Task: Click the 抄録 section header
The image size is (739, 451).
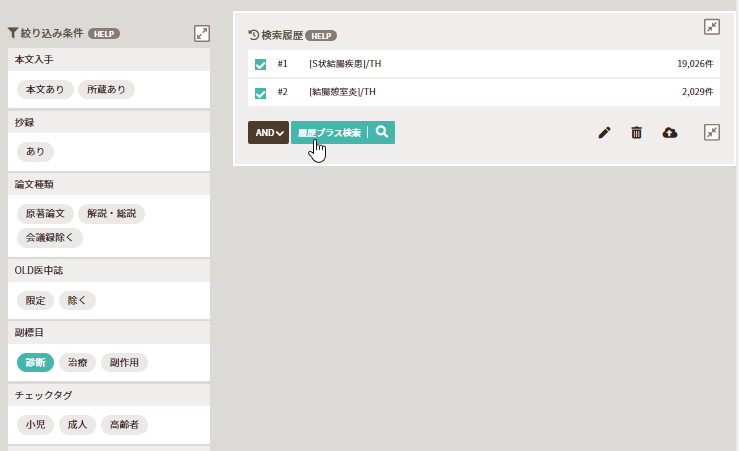Action: [x=109, y=123]
